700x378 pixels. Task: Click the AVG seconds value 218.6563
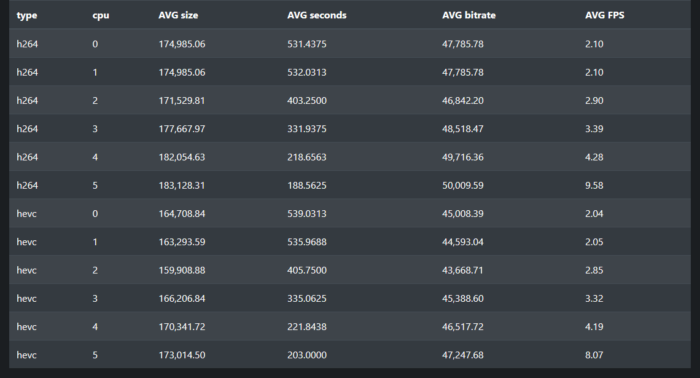click(307, 157)
